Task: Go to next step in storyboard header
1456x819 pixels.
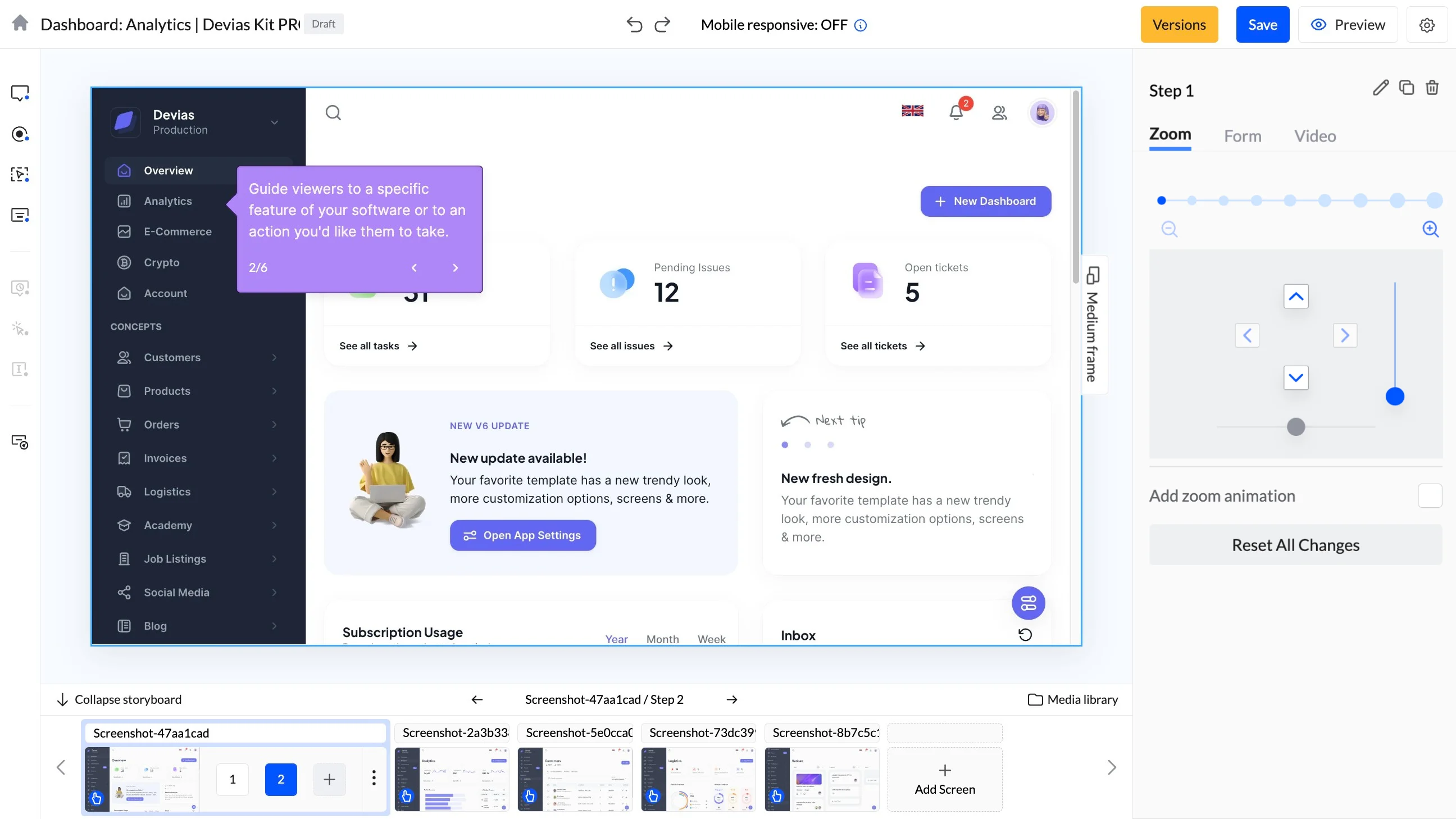Action: tap(731, 700)
